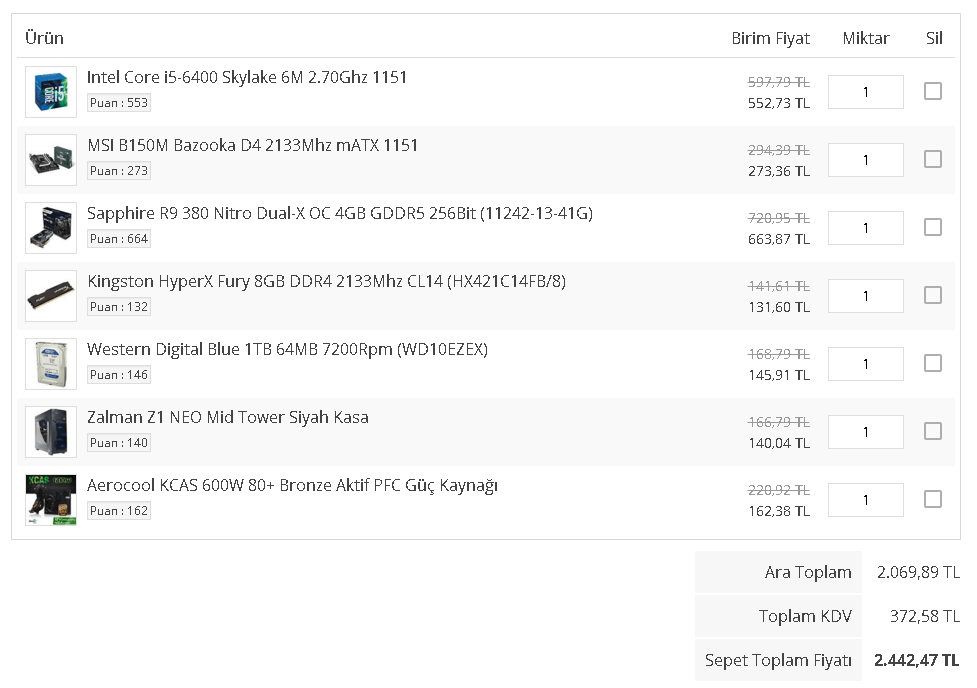The width and height of the screenshot is (977, 688).
Task: Tick the delete checkbox for Aerocool KCAS 600W
Action: (933, 499)
